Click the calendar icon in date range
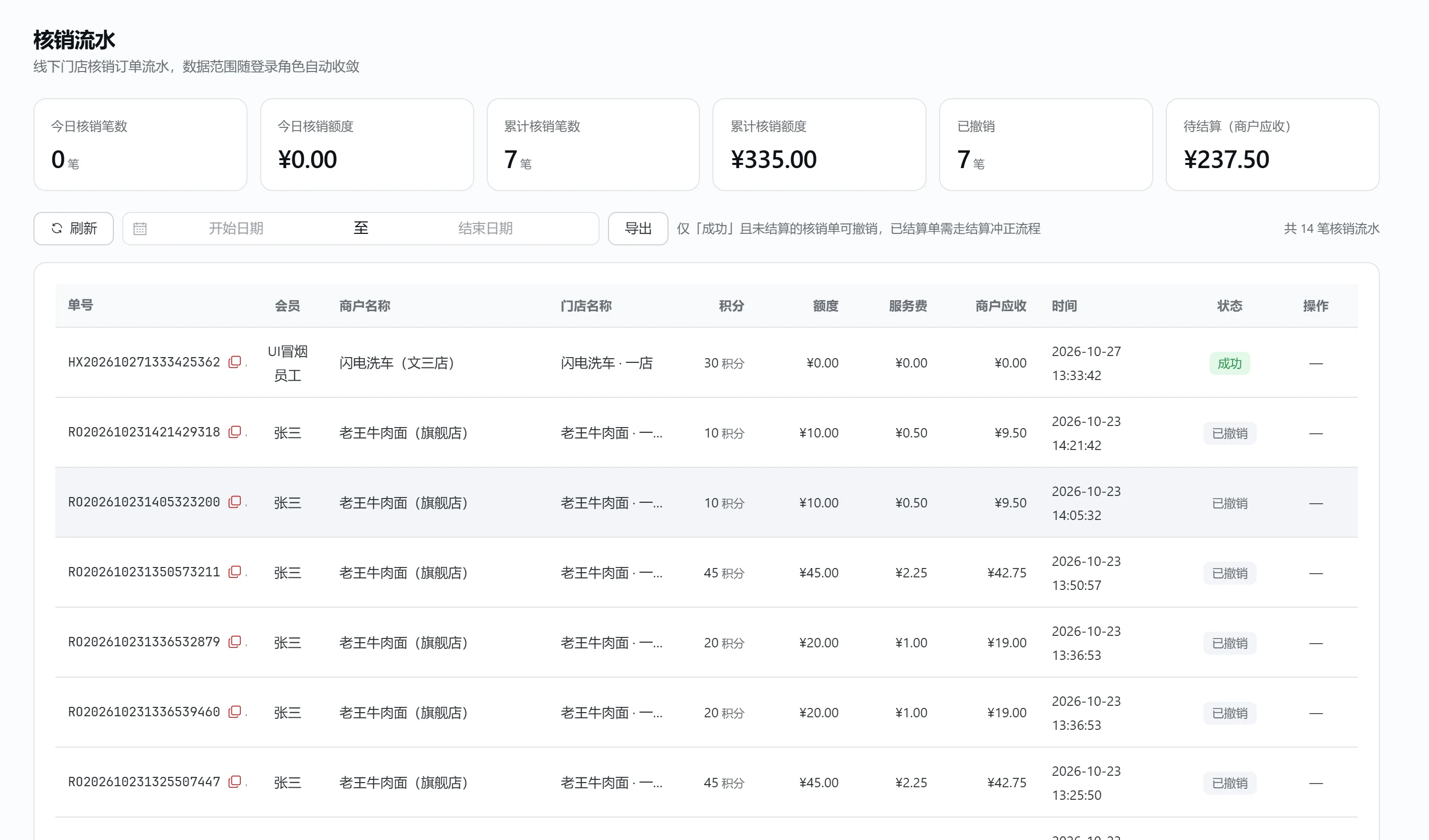The image size is (1429, 840). coord(140,229)
